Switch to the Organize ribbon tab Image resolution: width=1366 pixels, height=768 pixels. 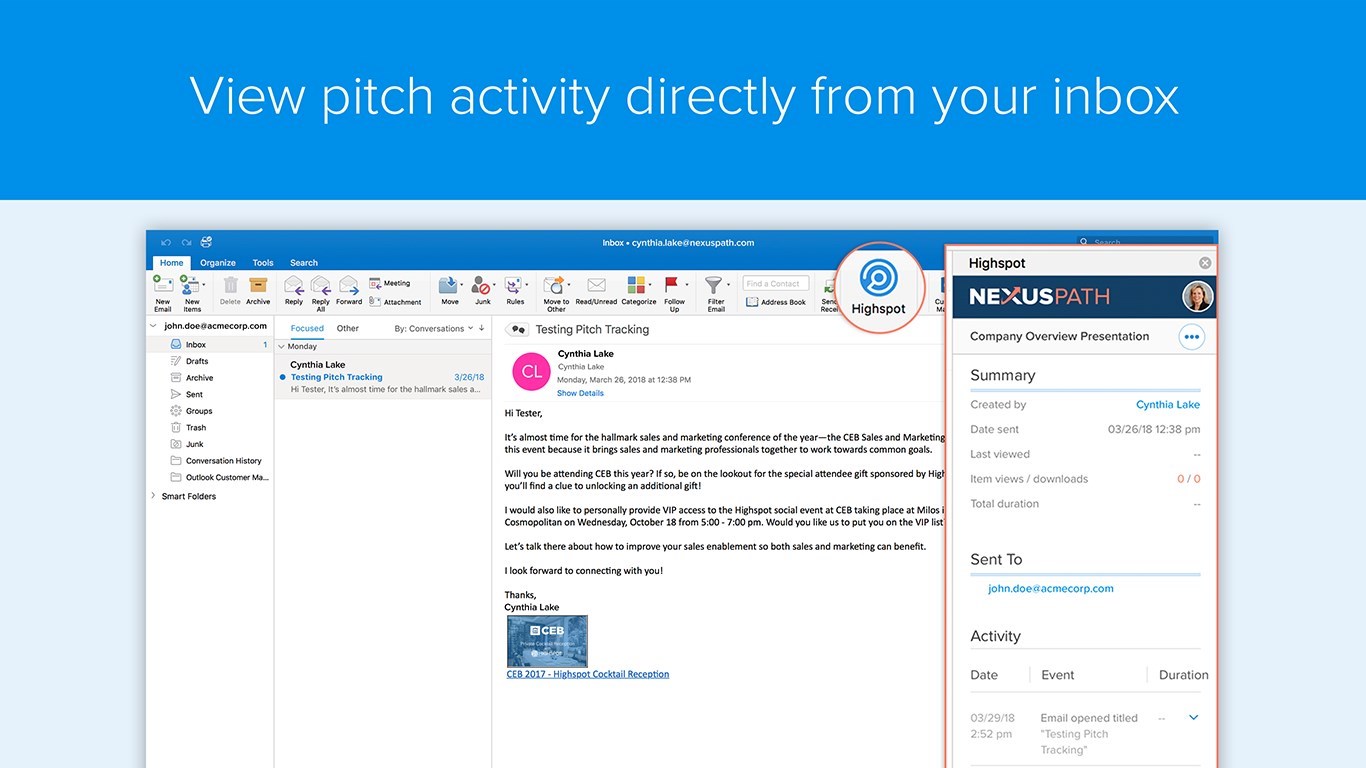pyautogui.click(x=217, y=263)
